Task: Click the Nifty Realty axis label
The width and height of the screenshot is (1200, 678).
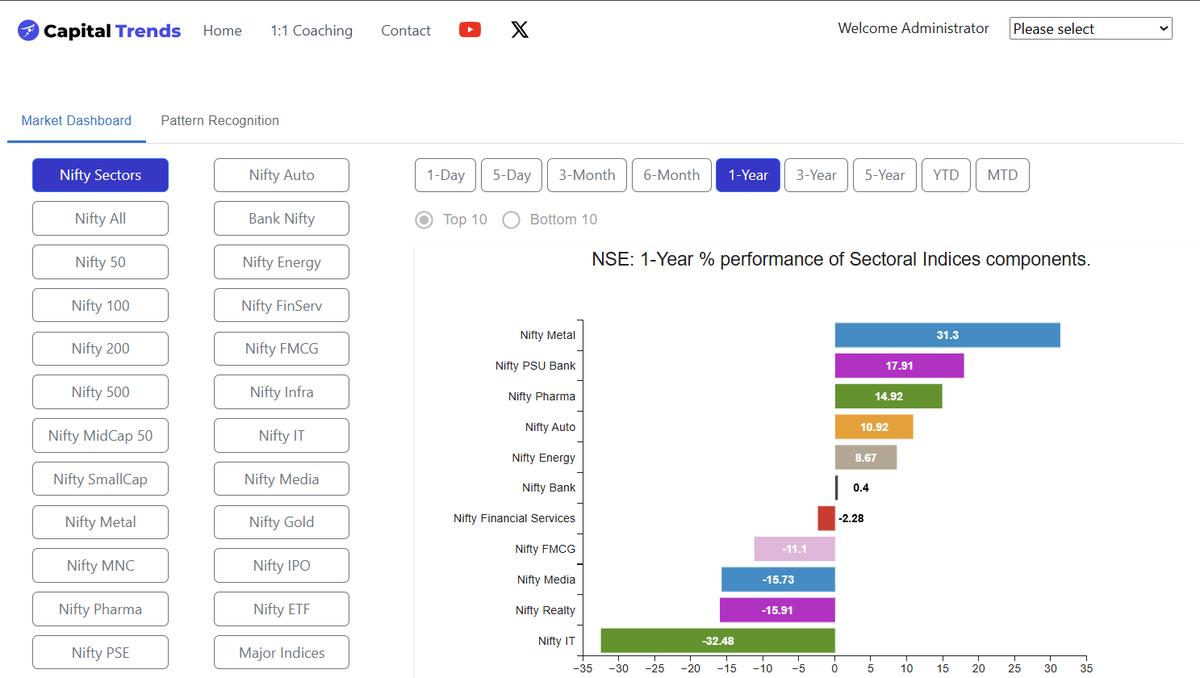Action: coord(546,610)
